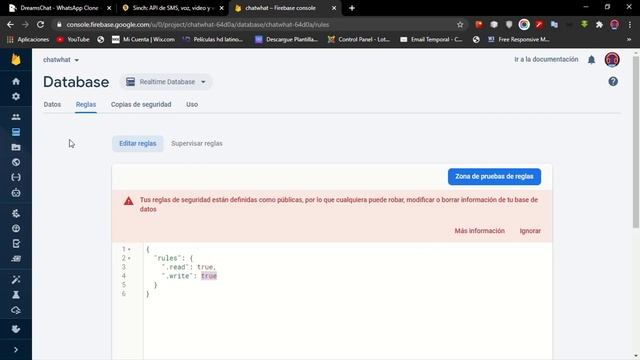Open Performance gauge icon in sidebar

[16, 229]
